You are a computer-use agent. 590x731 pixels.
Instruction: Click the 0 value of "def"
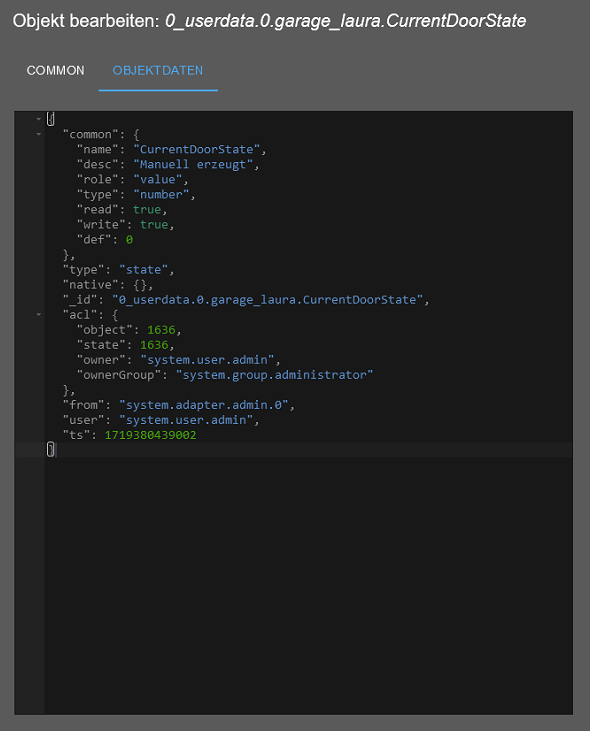click(x=129, y=240)
